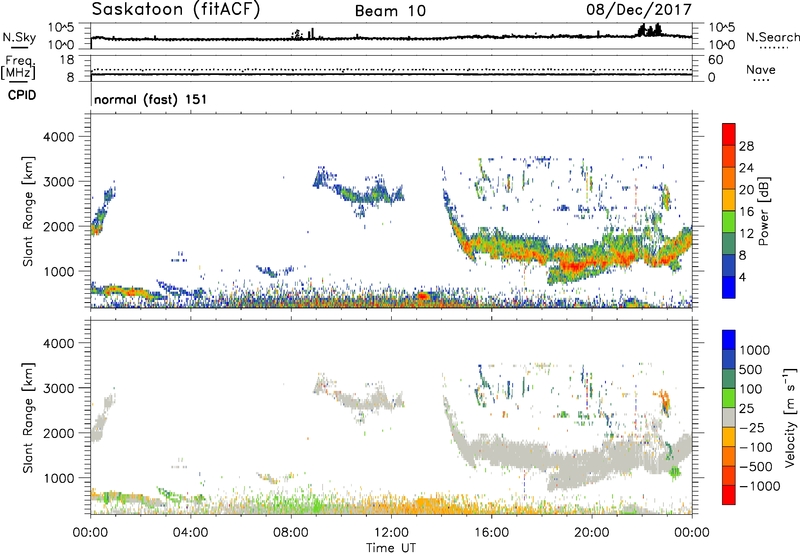
Task: Click the Nave legend label
Action: coord(761,69)
